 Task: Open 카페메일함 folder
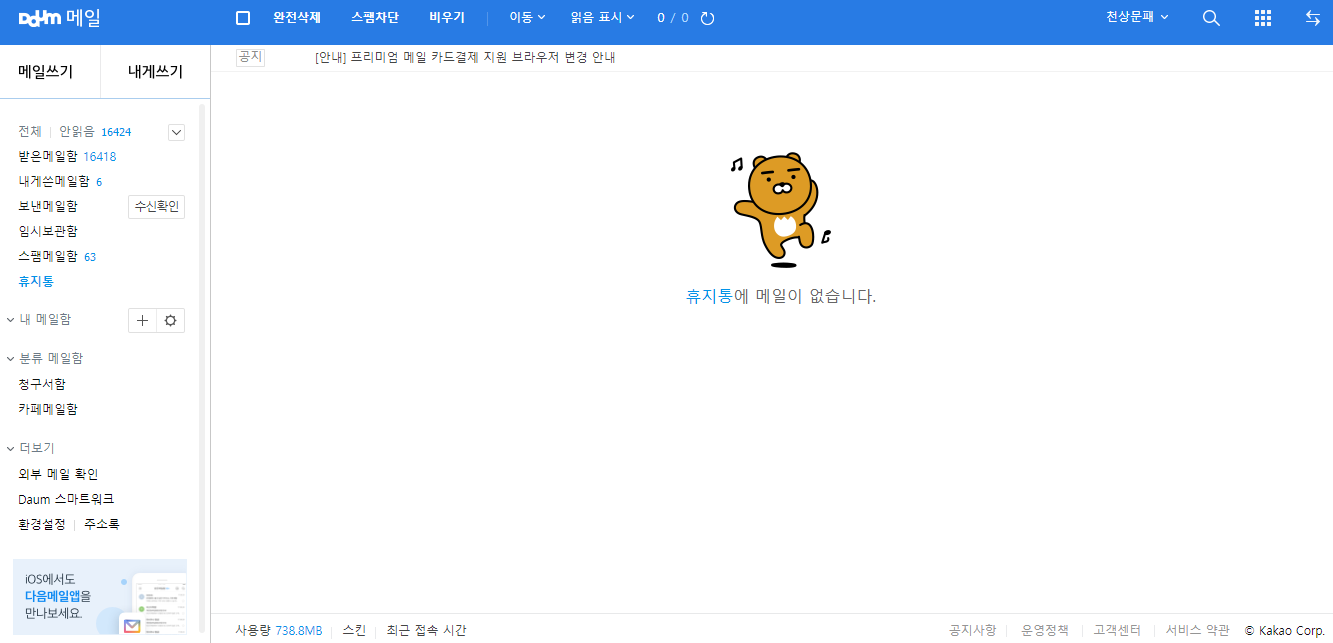48,409
